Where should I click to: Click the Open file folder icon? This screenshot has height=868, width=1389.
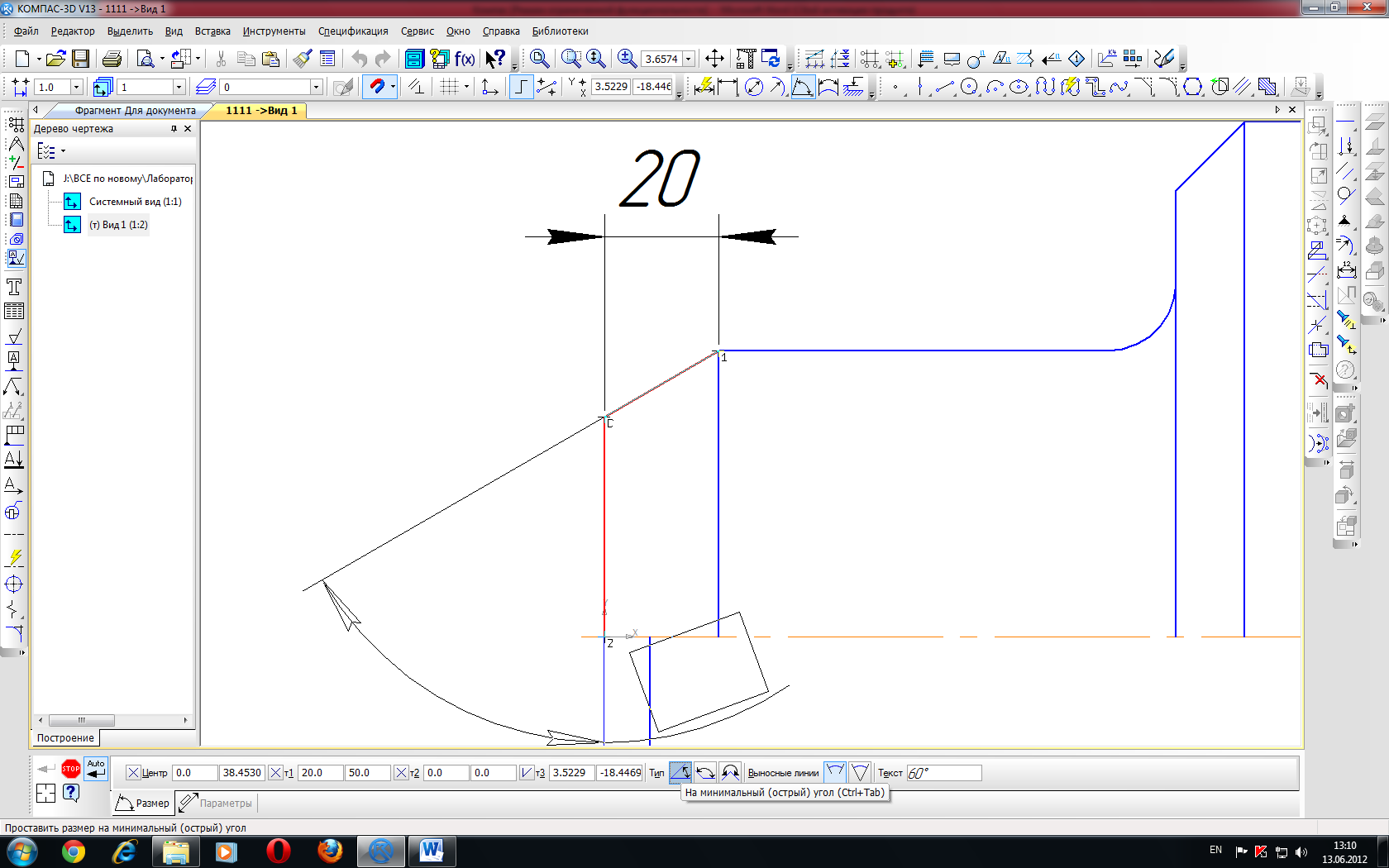(55, 59)
